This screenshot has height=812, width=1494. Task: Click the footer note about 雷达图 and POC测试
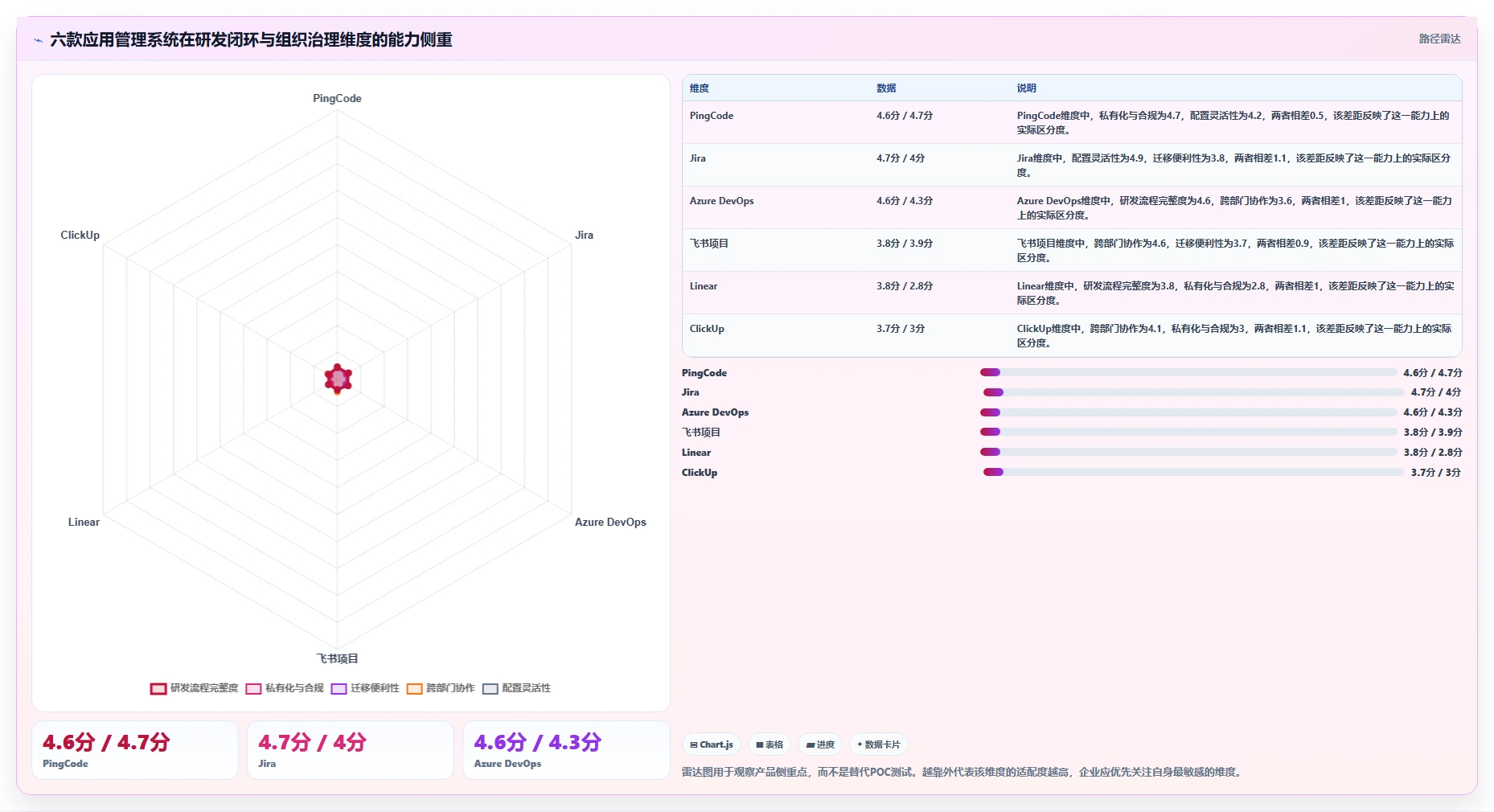click(963, 772)
